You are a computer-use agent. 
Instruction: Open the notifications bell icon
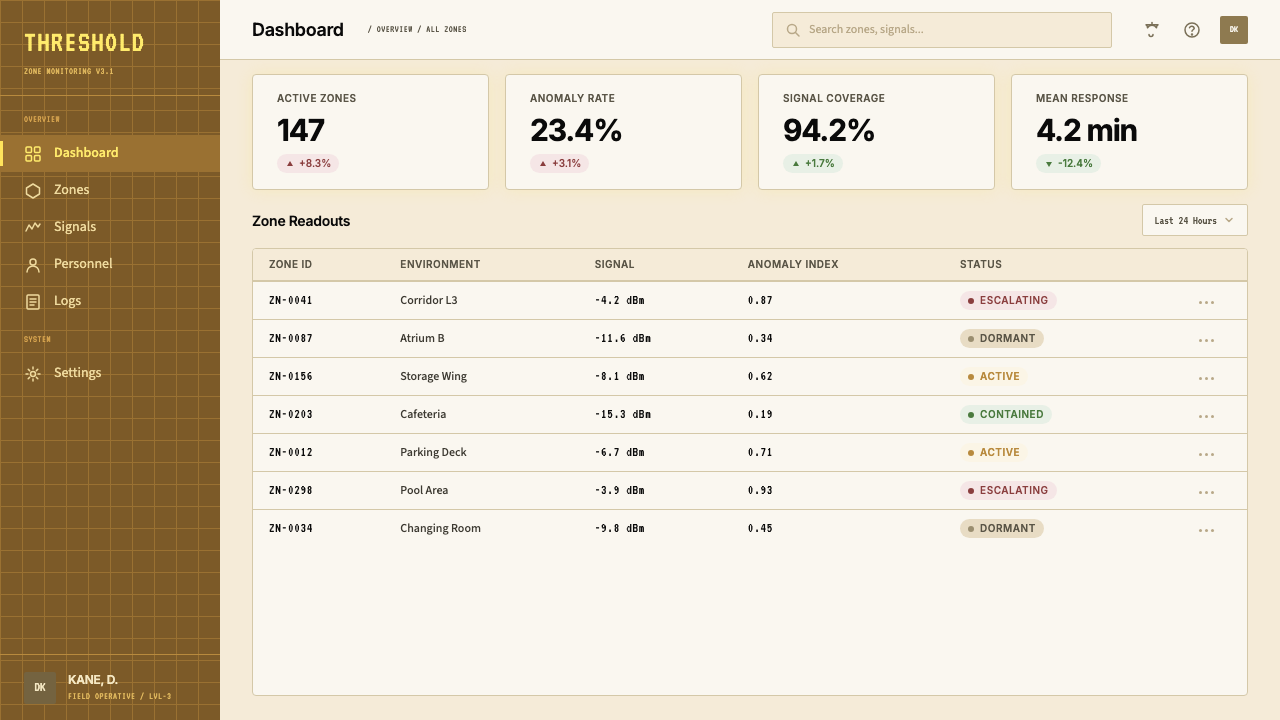(x=1151, y=30)
